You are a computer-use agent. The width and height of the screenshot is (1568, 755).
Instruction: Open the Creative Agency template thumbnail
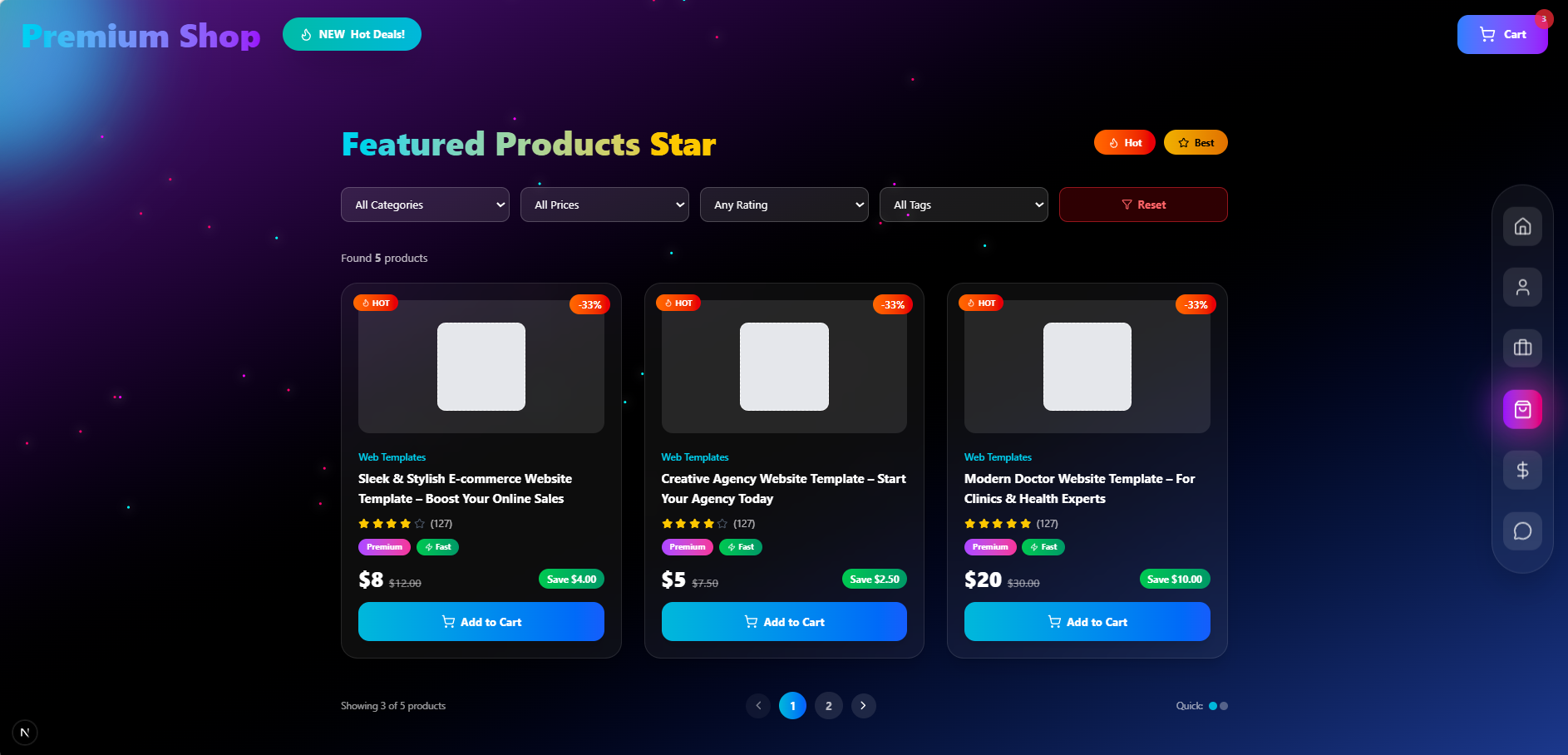coord(784,367)
